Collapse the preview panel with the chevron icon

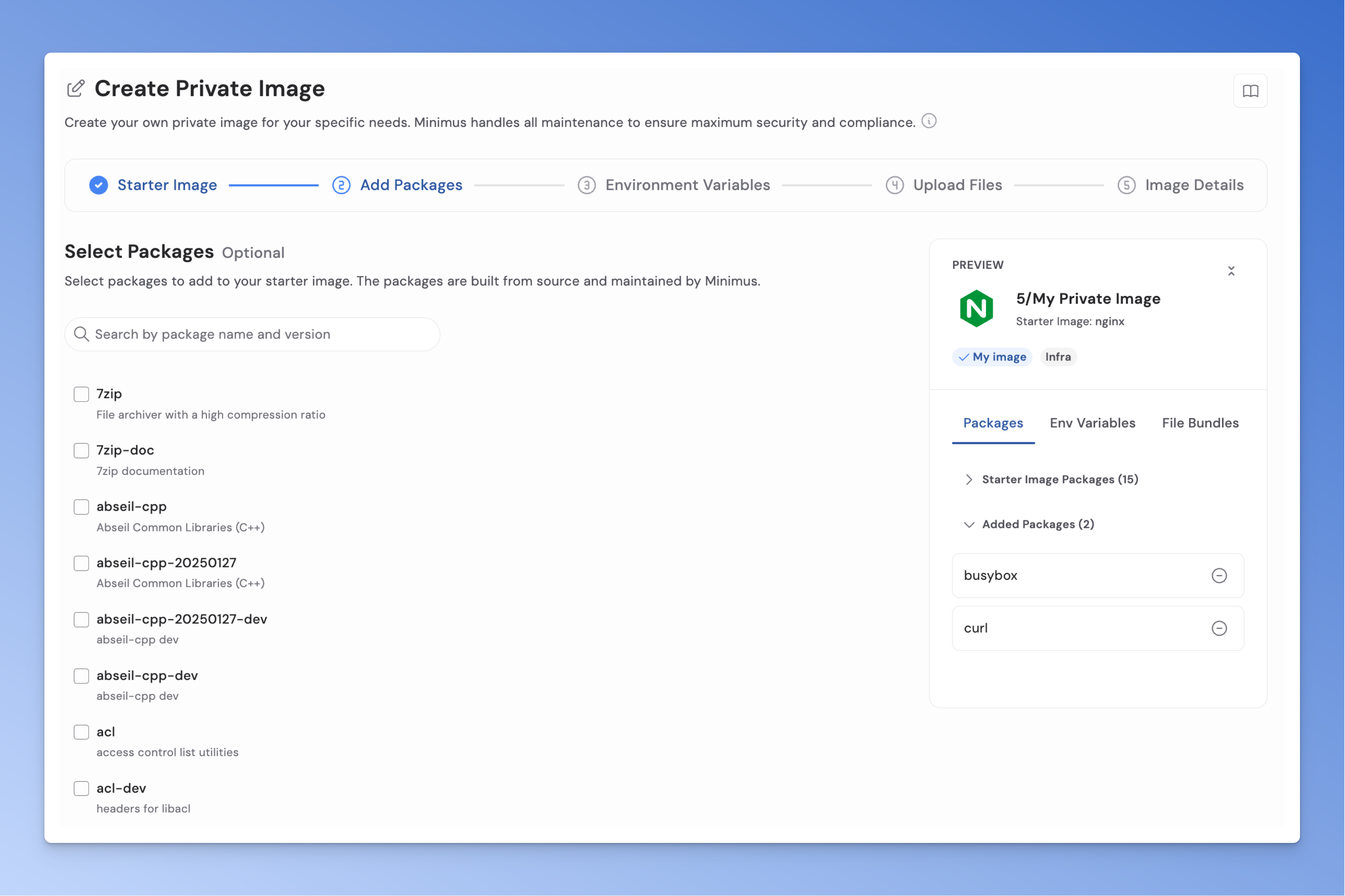pyautogui.click(x=1232, y=270)
